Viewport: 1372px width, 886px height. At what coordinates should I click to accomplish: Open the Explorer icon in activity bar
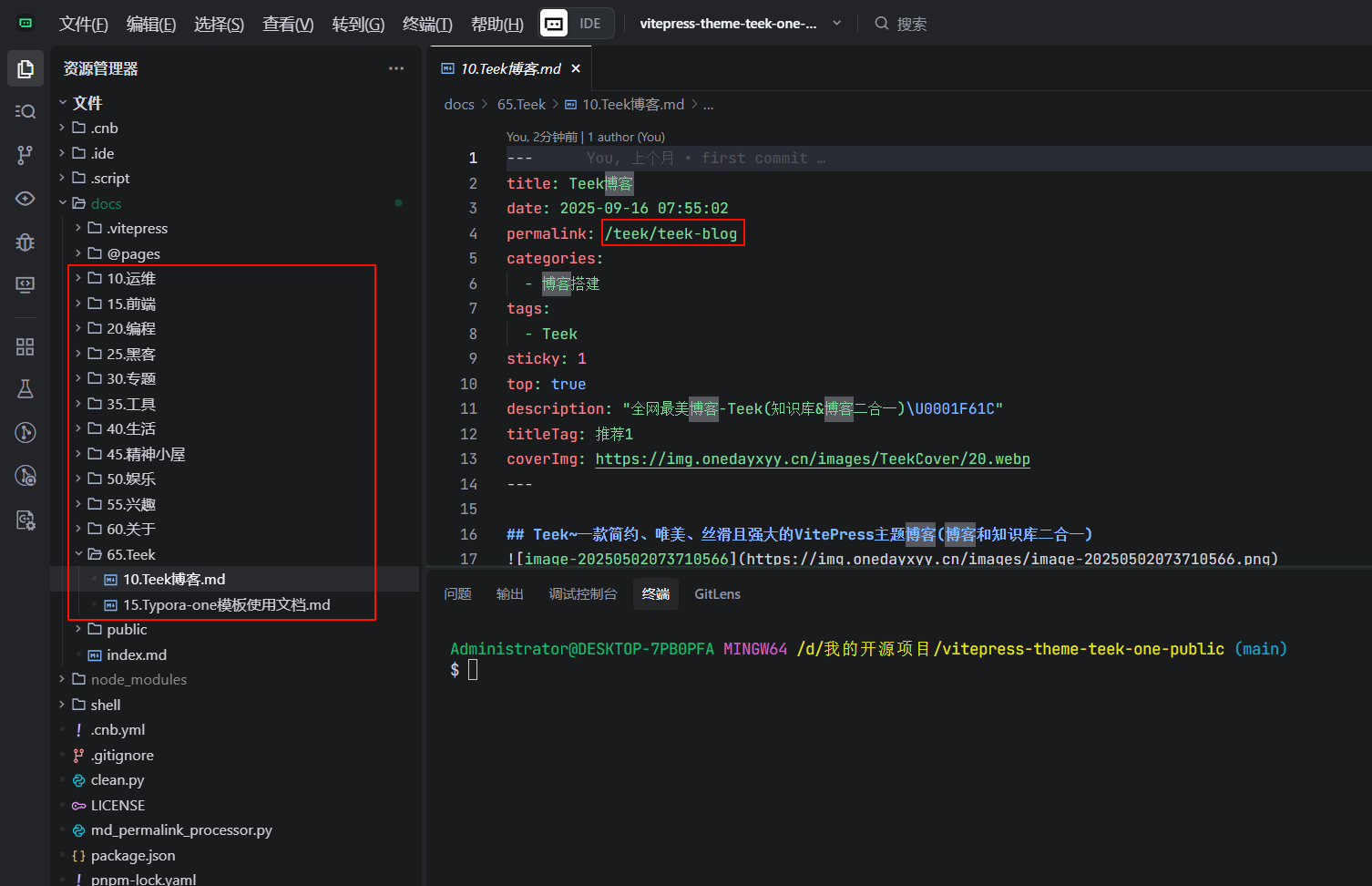click(26, 68)
